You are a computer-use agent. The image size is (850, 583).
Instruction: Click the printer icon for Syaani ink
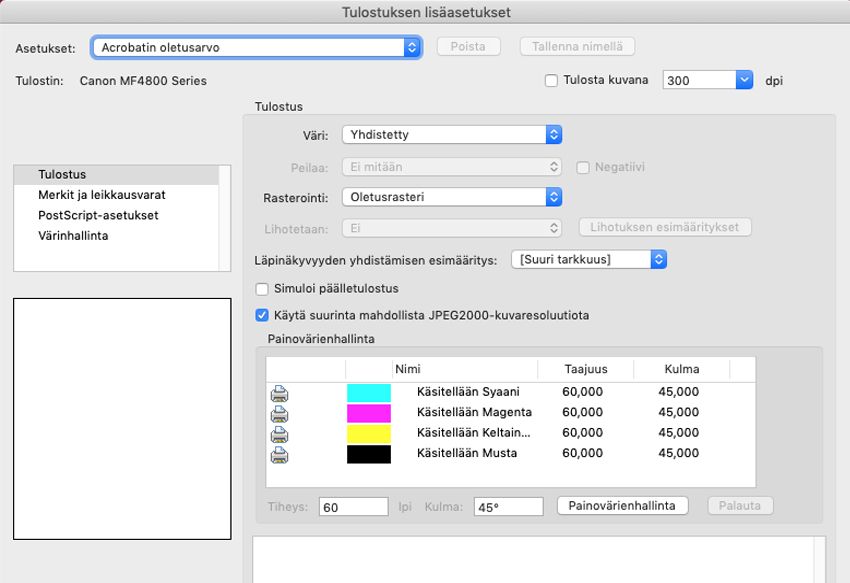pyautogui.click(x=279, y=392)
